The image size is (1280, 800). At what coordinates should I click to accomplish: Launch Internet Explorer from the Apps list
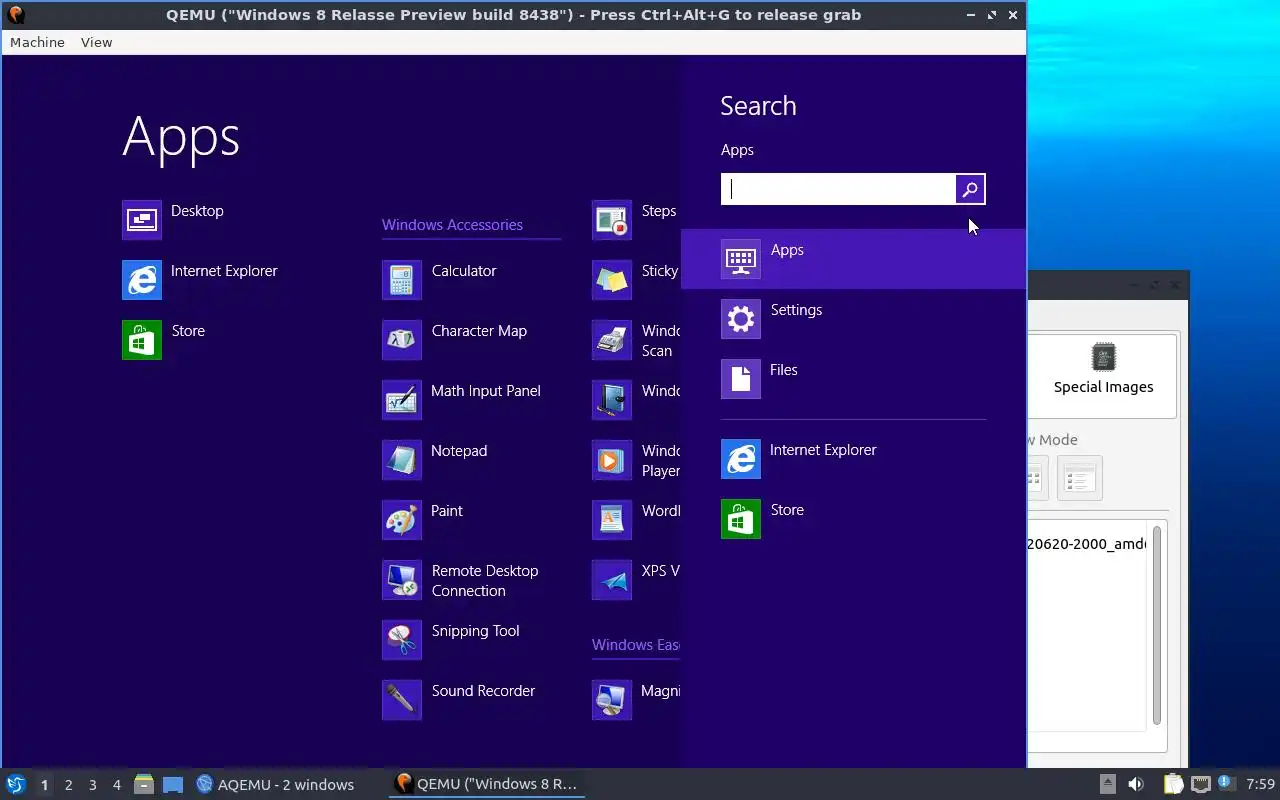[142, 280]
